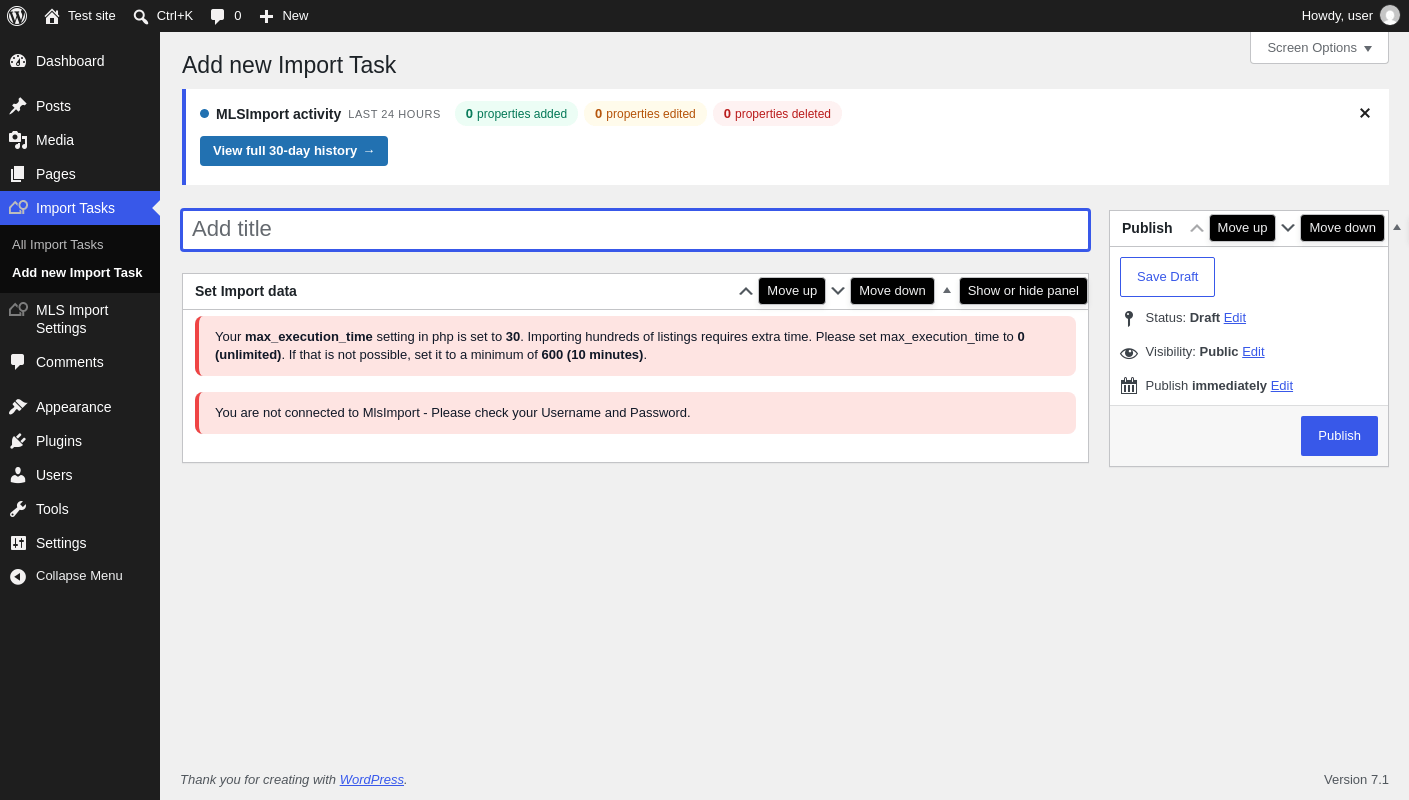
Task: Move the Publish panel up
Action: 1197,228
